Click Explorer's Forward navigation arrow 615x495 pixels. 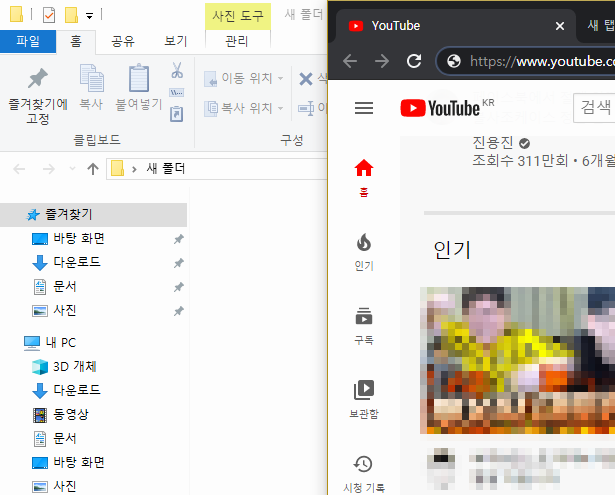tap(48, 169)
